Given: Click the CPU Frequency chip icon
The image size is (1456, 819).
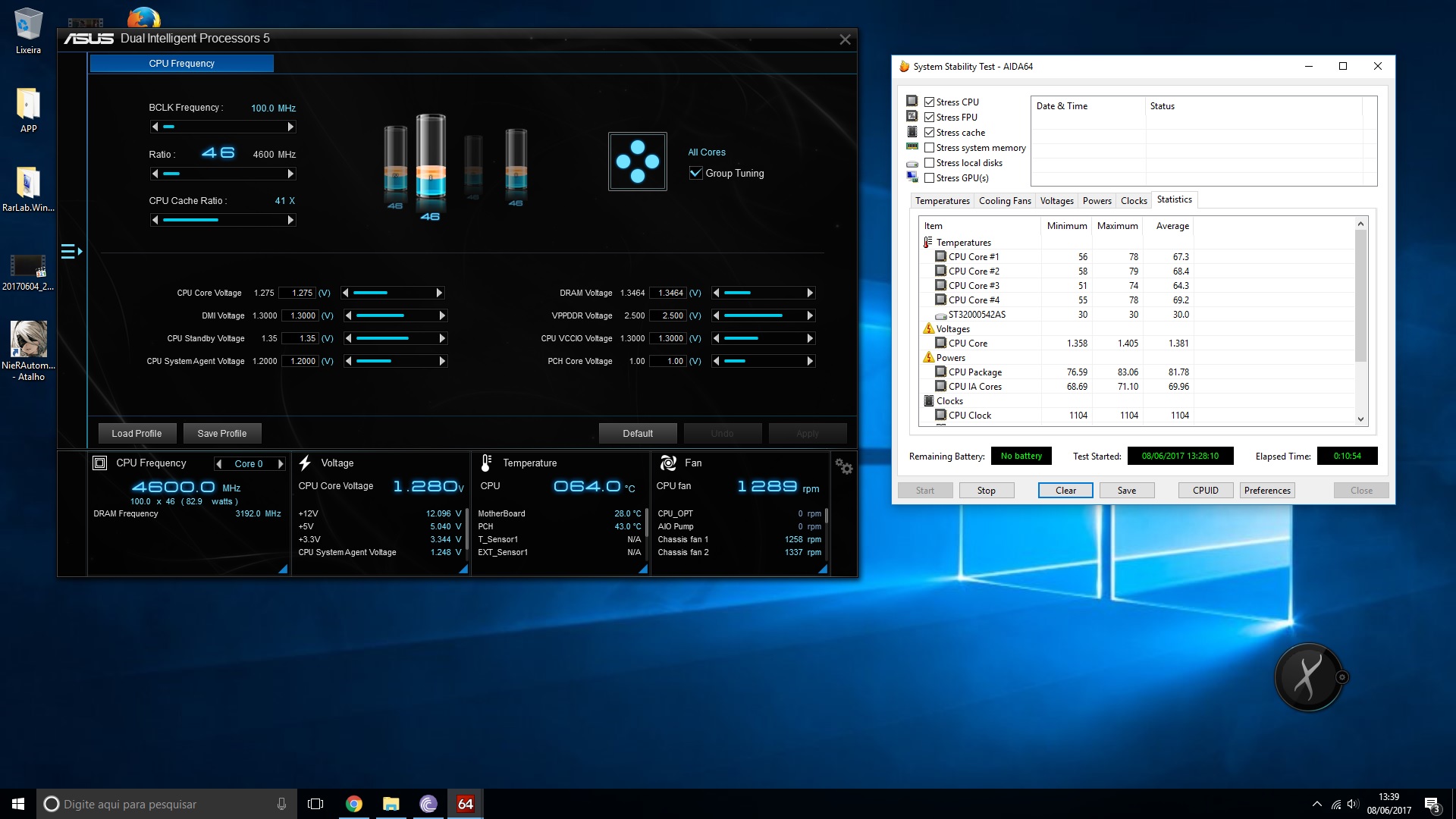Looking at the screenshot, I should (99, 463).
